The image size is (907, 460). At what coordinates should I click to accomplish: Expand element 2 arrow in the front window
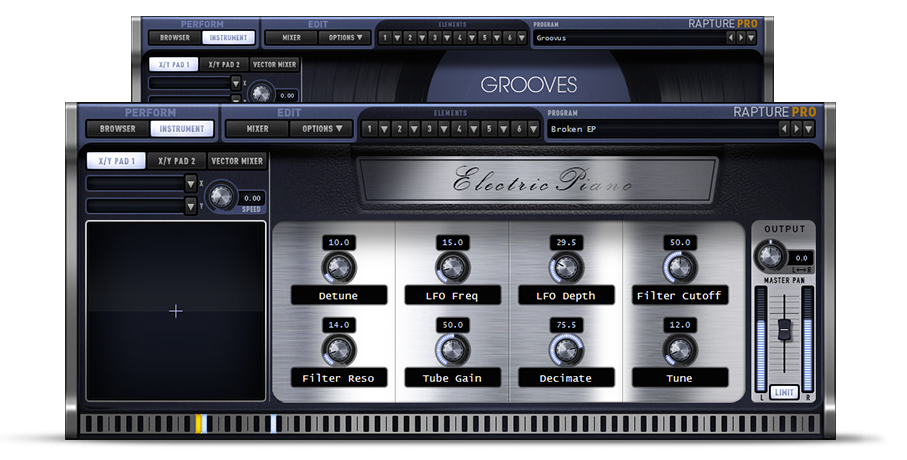414,128
